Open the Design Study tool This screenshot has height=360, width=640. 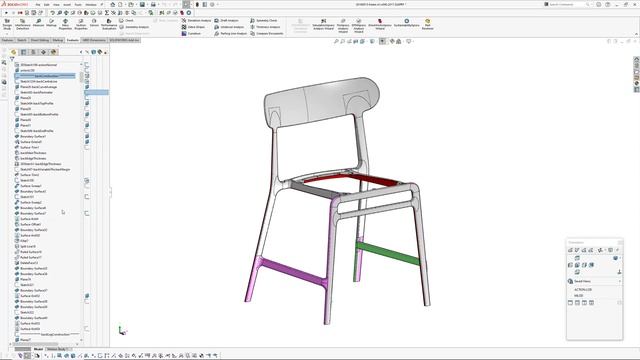[7, 24]
